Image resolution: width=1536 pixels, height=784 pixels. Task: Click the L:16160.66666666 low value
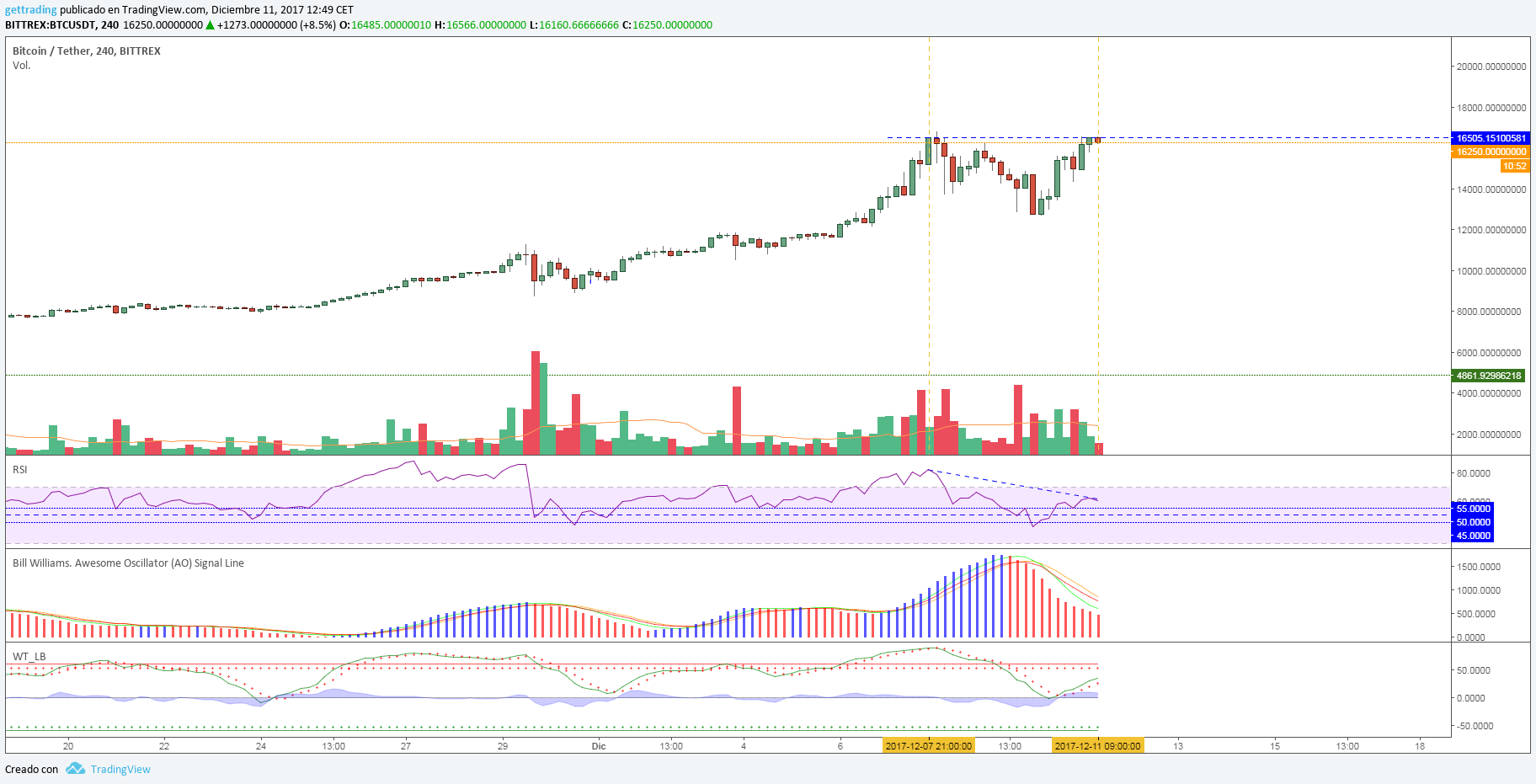[574, 25]
